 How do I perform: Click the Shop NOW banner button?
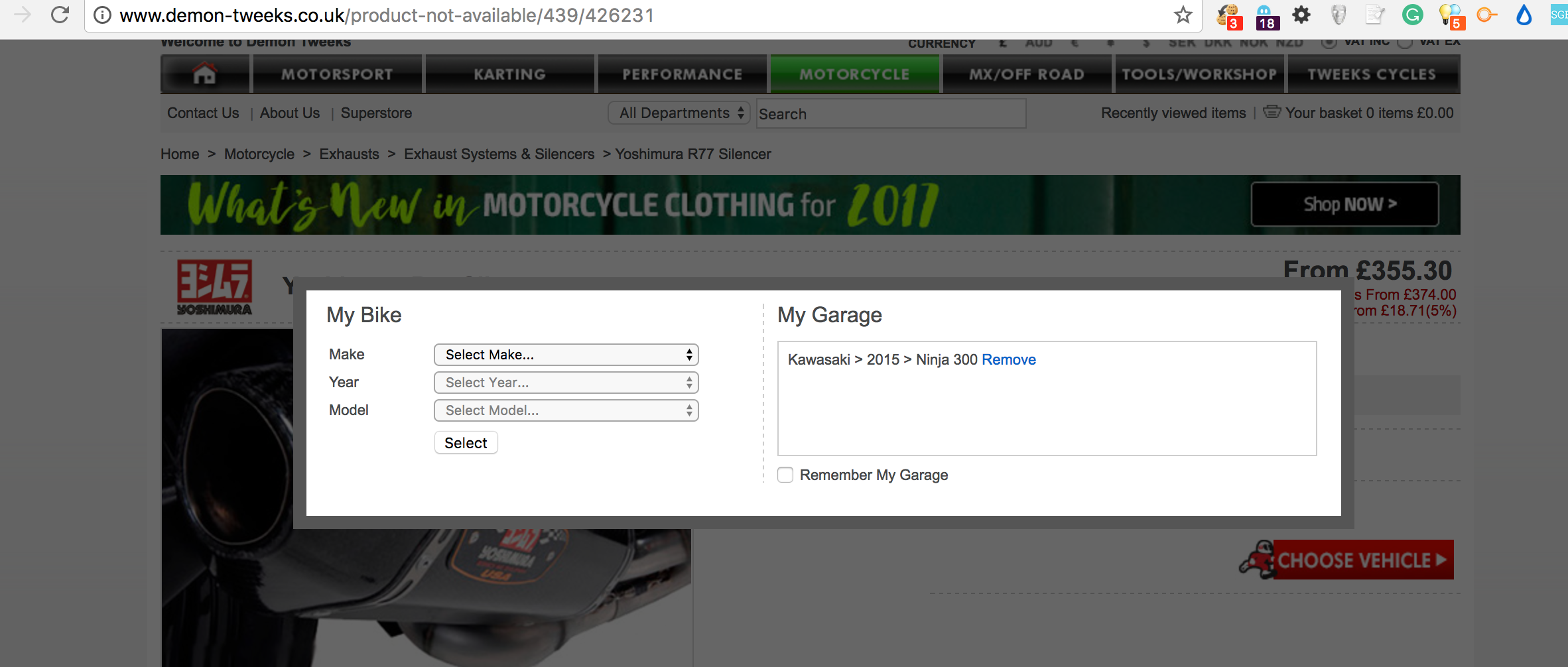pos(1345,204)
